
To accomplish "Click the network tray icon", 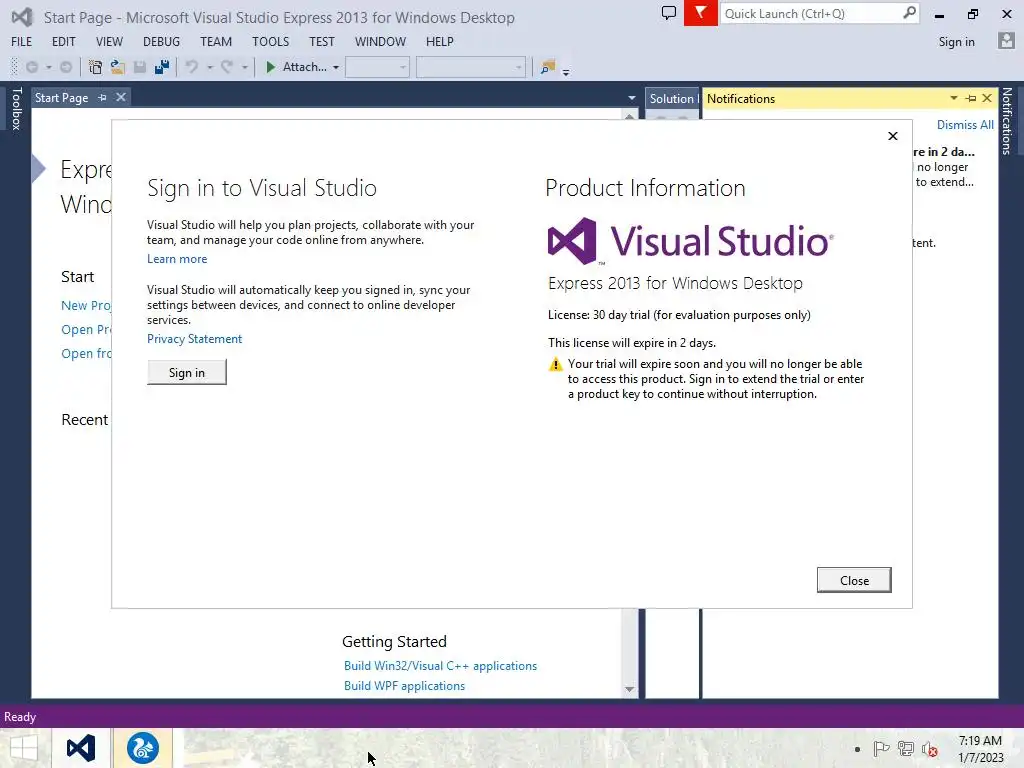I will pos(906,749).
